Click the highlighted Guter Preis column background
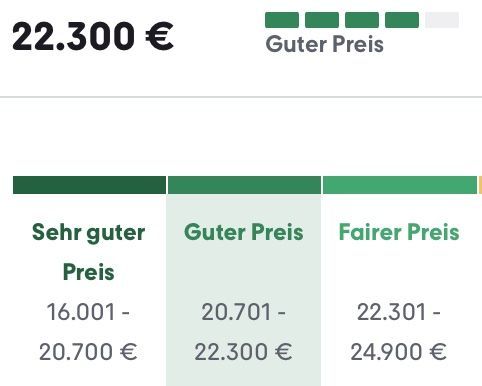Image resolution: width=482 pixels, height=386 pixels. (244, 290)
